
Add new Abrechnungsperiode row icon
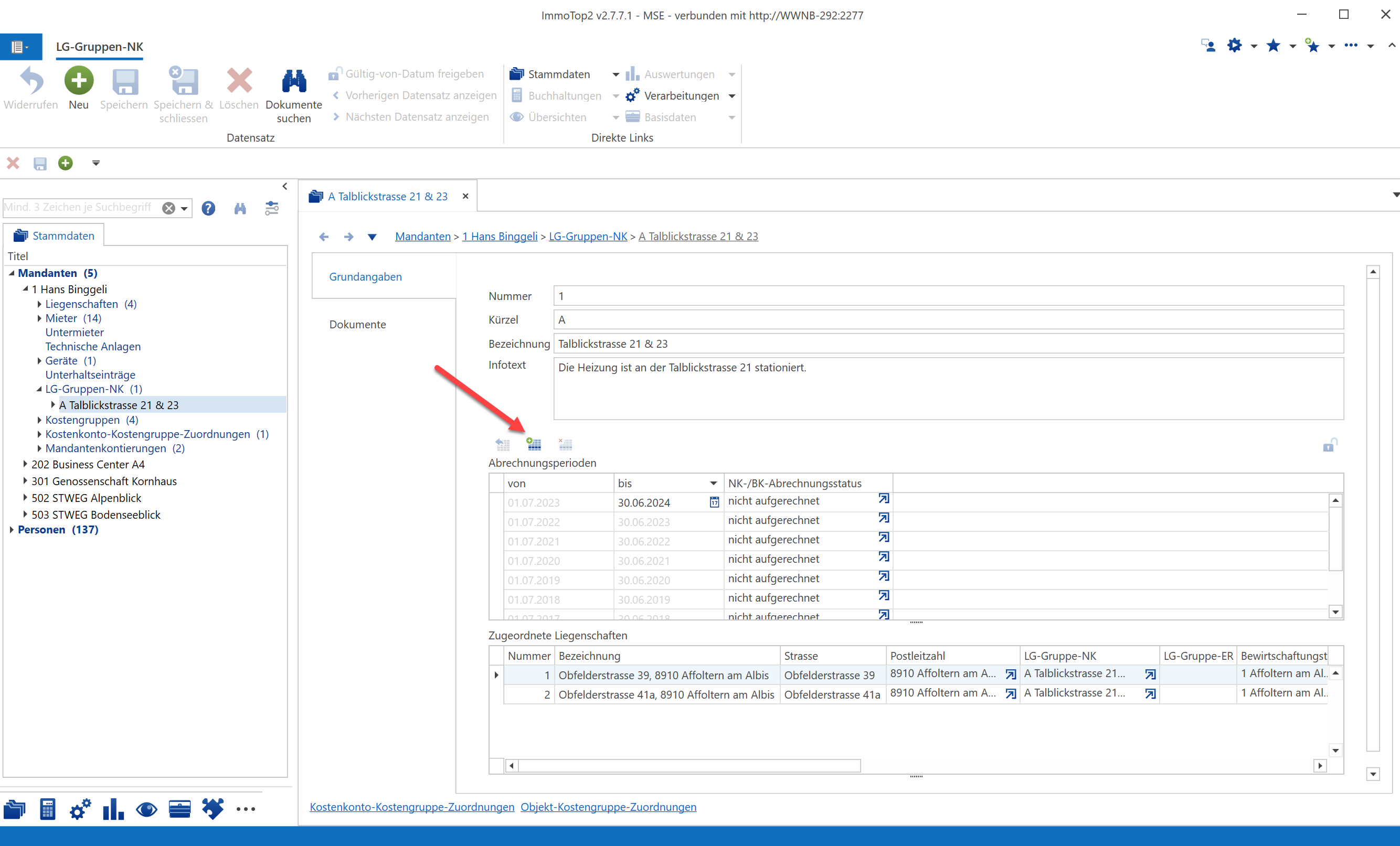click(534, 444)
